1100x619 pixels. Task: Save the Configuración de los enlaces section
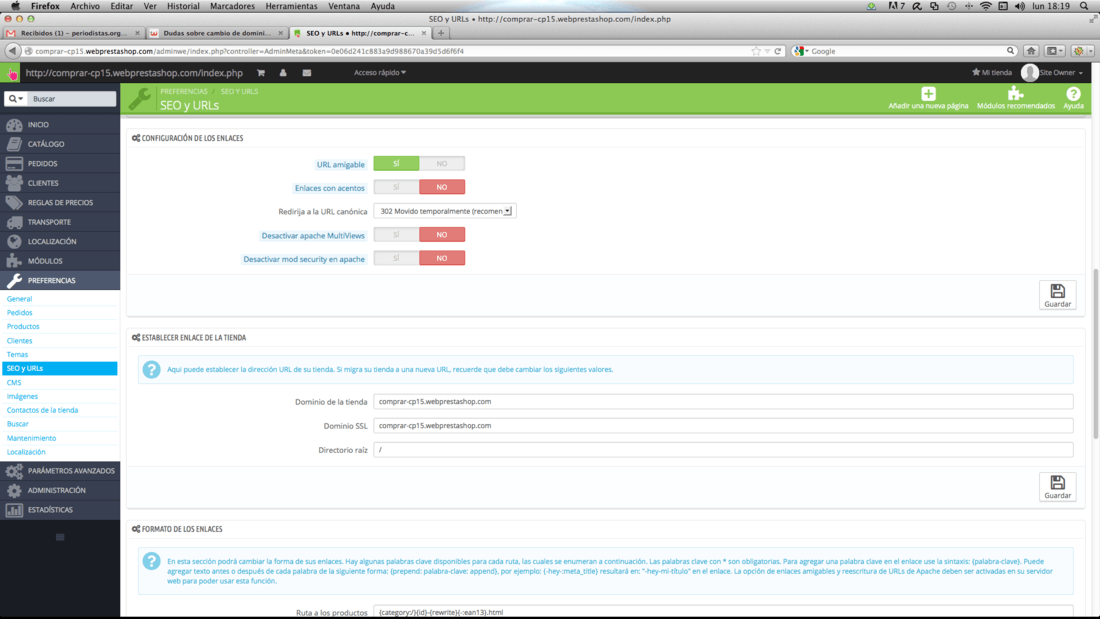click(1057, 295)
